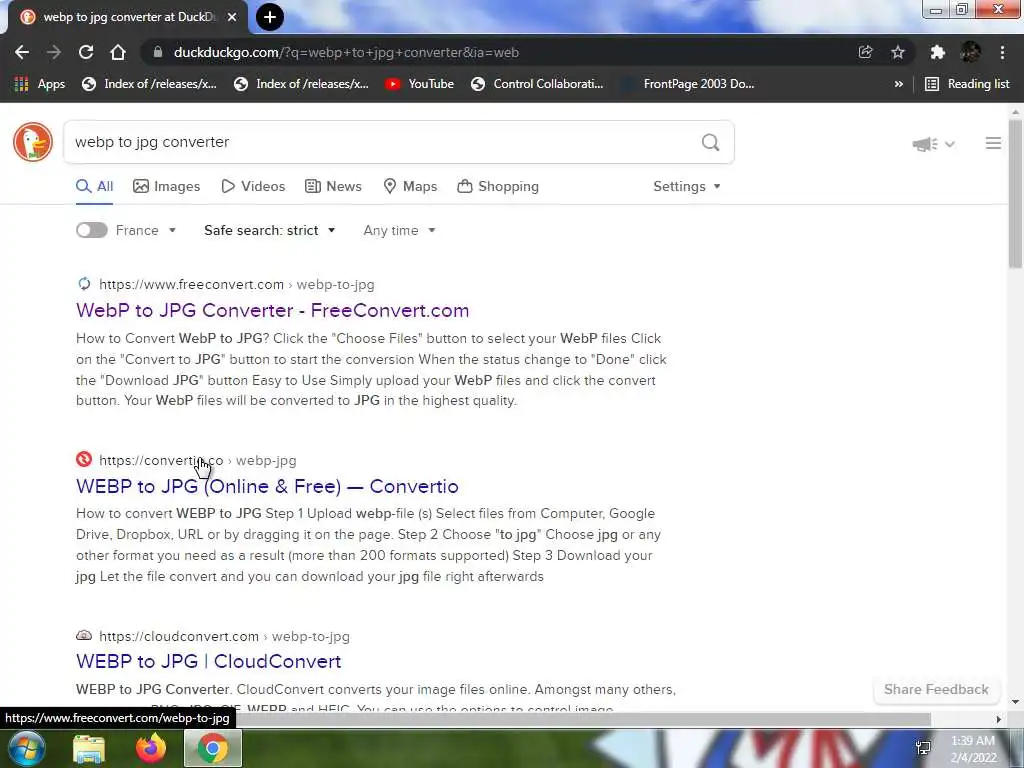Open a new tab with plus button

(x=270, y=17)
